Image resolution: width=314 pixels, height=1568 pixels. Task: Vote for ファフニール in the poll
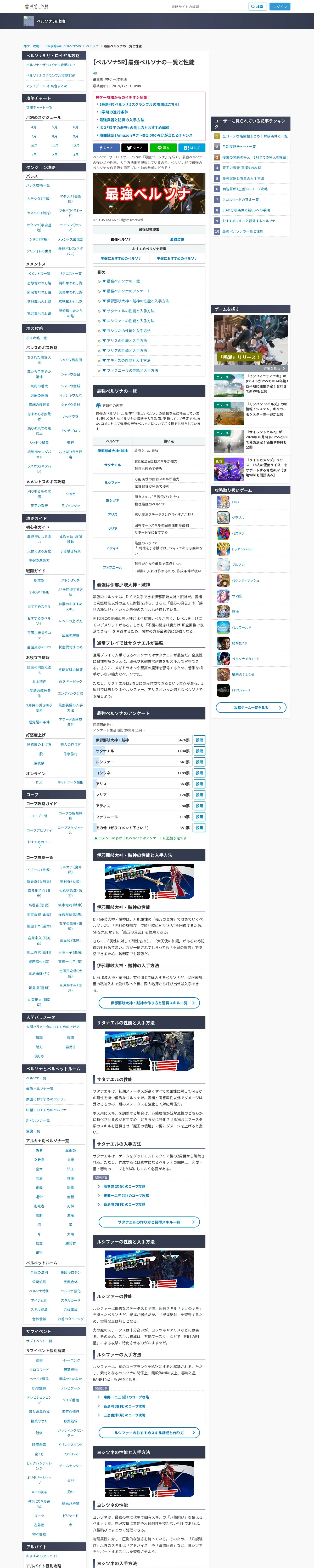pyautogui.click(x=199, y=817)
